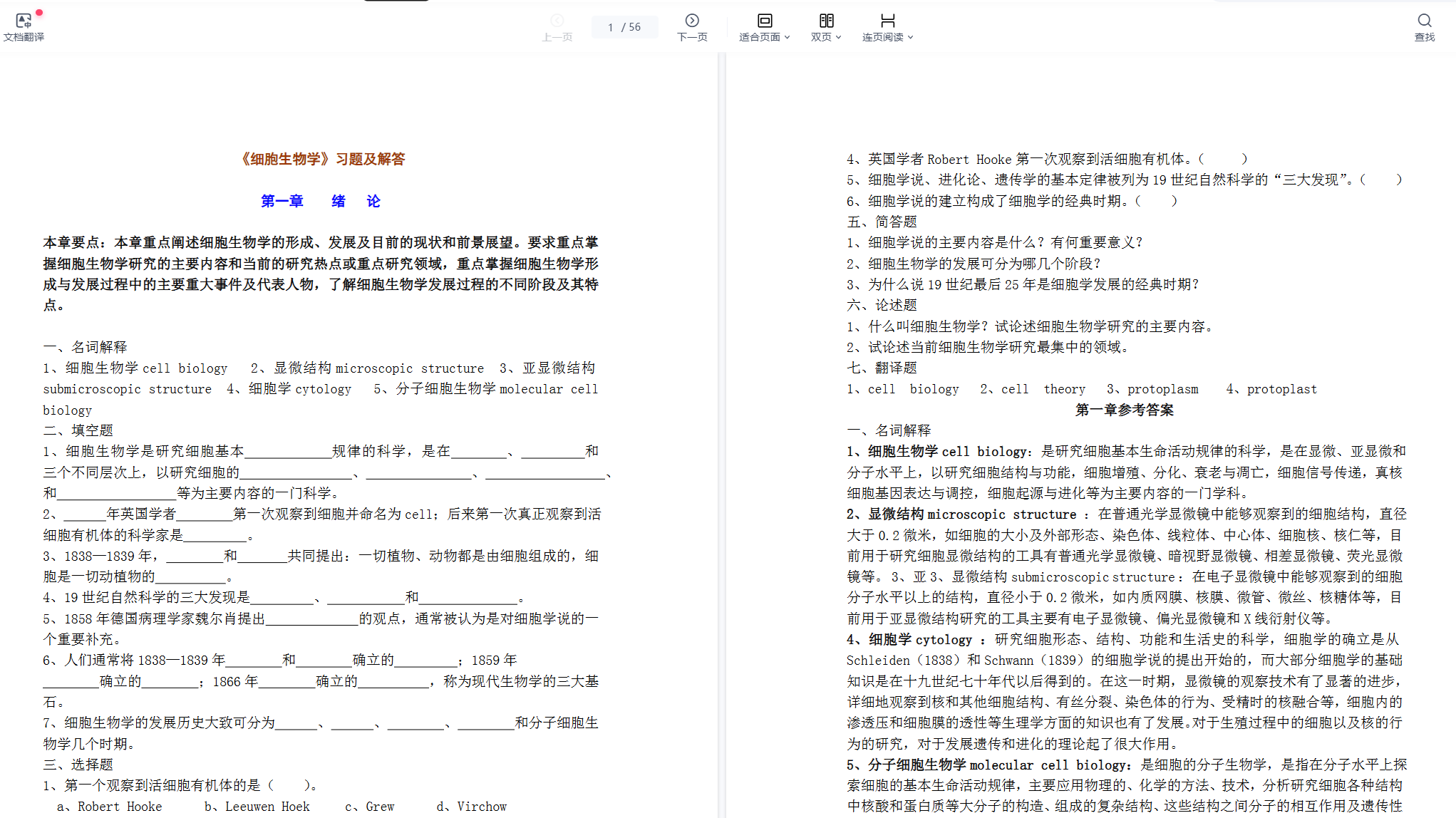
Task: Click the 查找 text label
Action: [x=1424, y=37]
